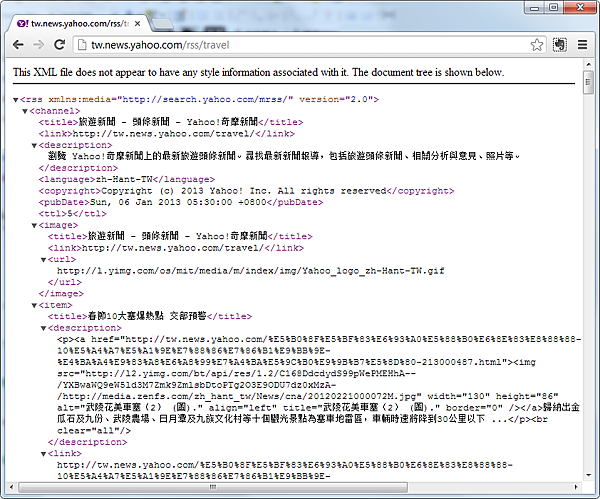Click the closing </image> tag
600x499 pixels.
[61, 294]
